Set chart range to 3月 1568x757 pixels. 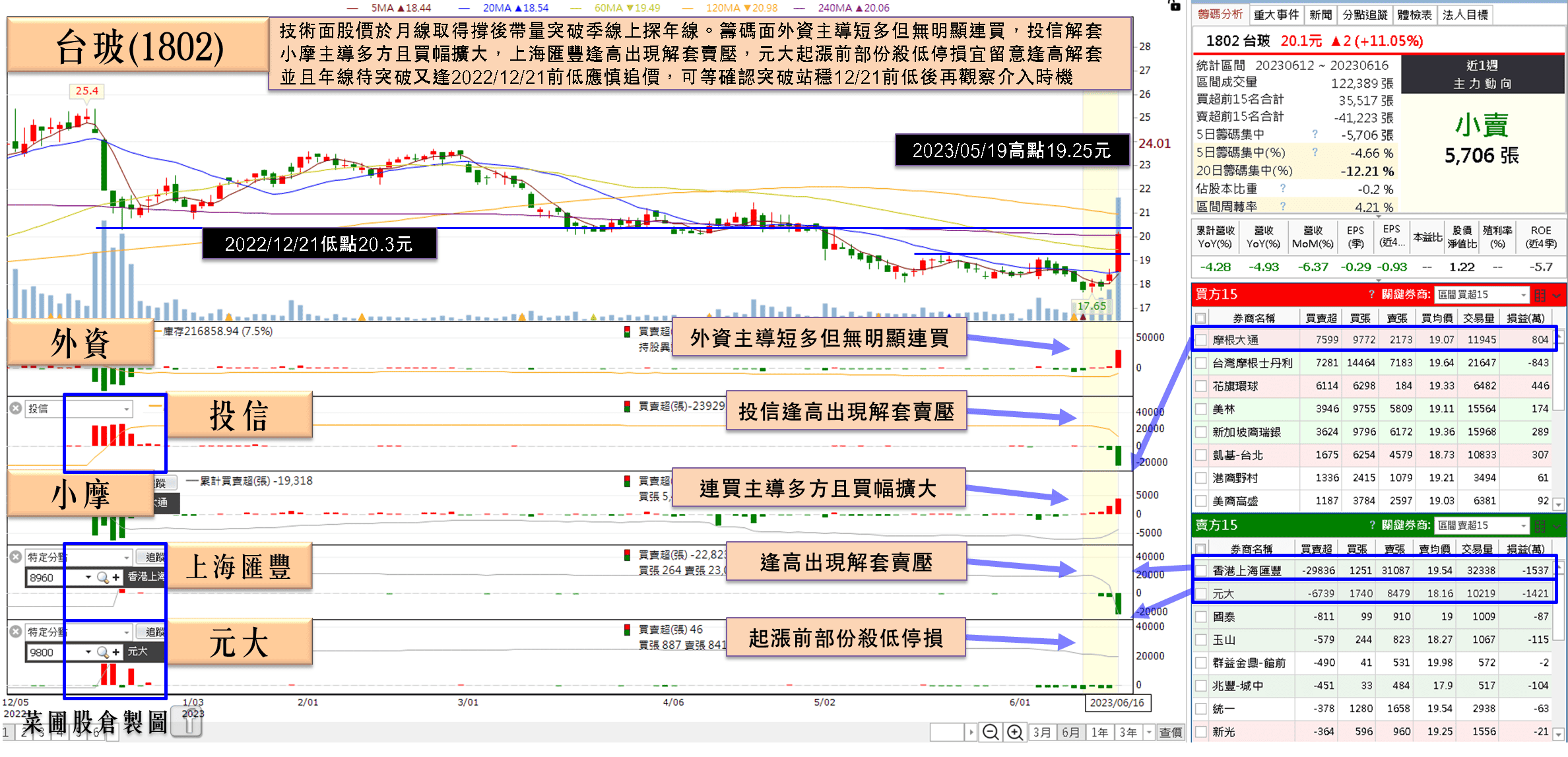1042,732
